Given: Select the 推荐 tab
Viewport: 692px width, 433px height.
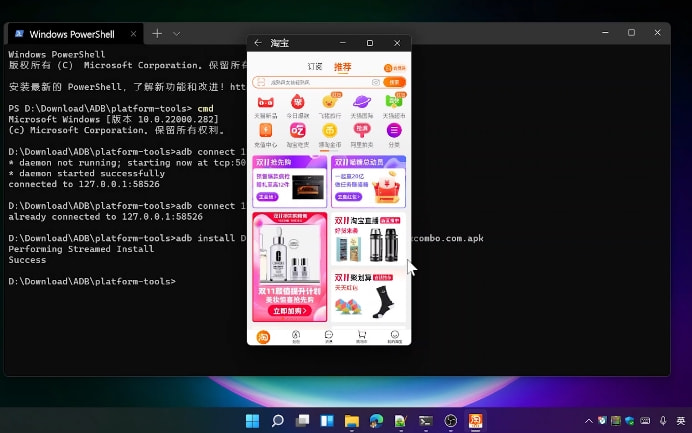Looking at the screenshot, I should pos(343,67).
